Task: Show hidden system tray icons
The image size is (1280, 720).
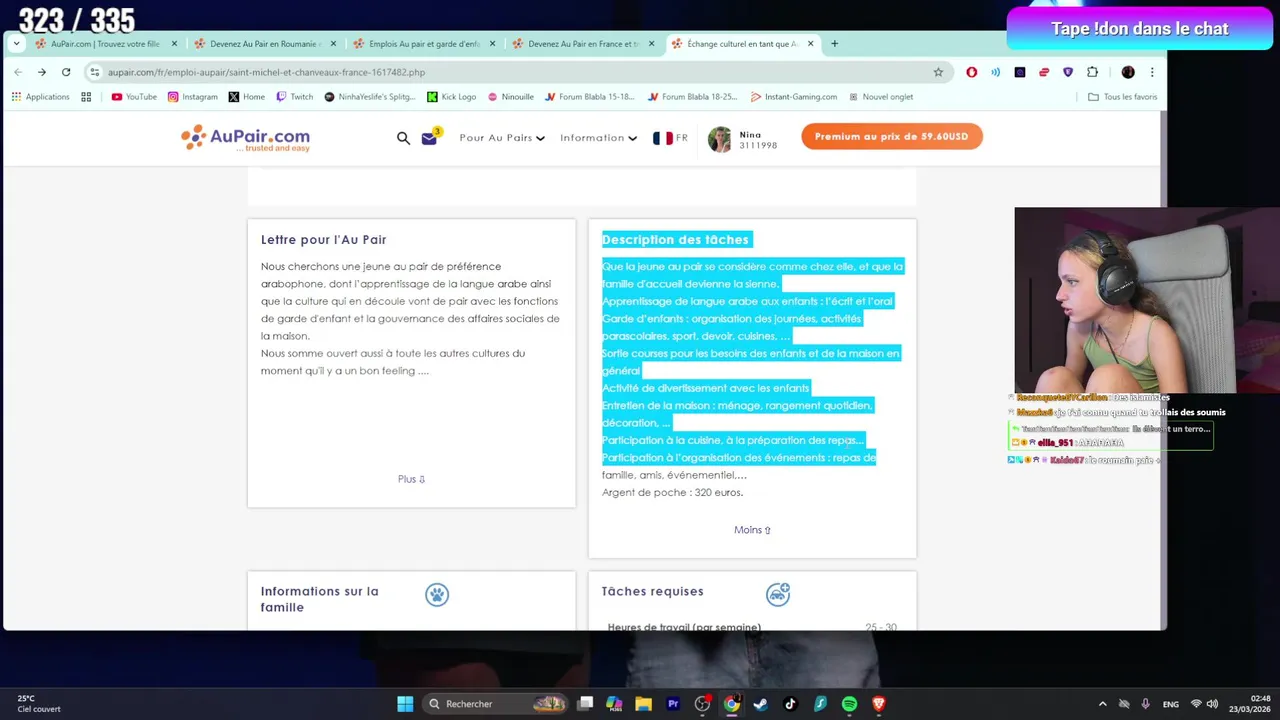Action: 1103,704
